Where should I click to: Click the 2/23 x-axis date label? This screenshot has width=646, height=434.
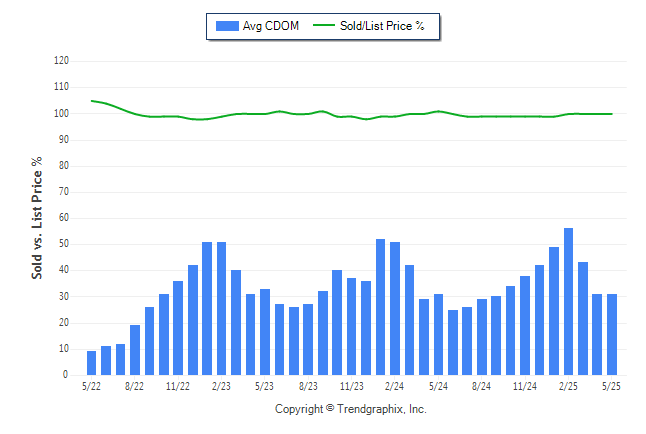tap(221, 386)
